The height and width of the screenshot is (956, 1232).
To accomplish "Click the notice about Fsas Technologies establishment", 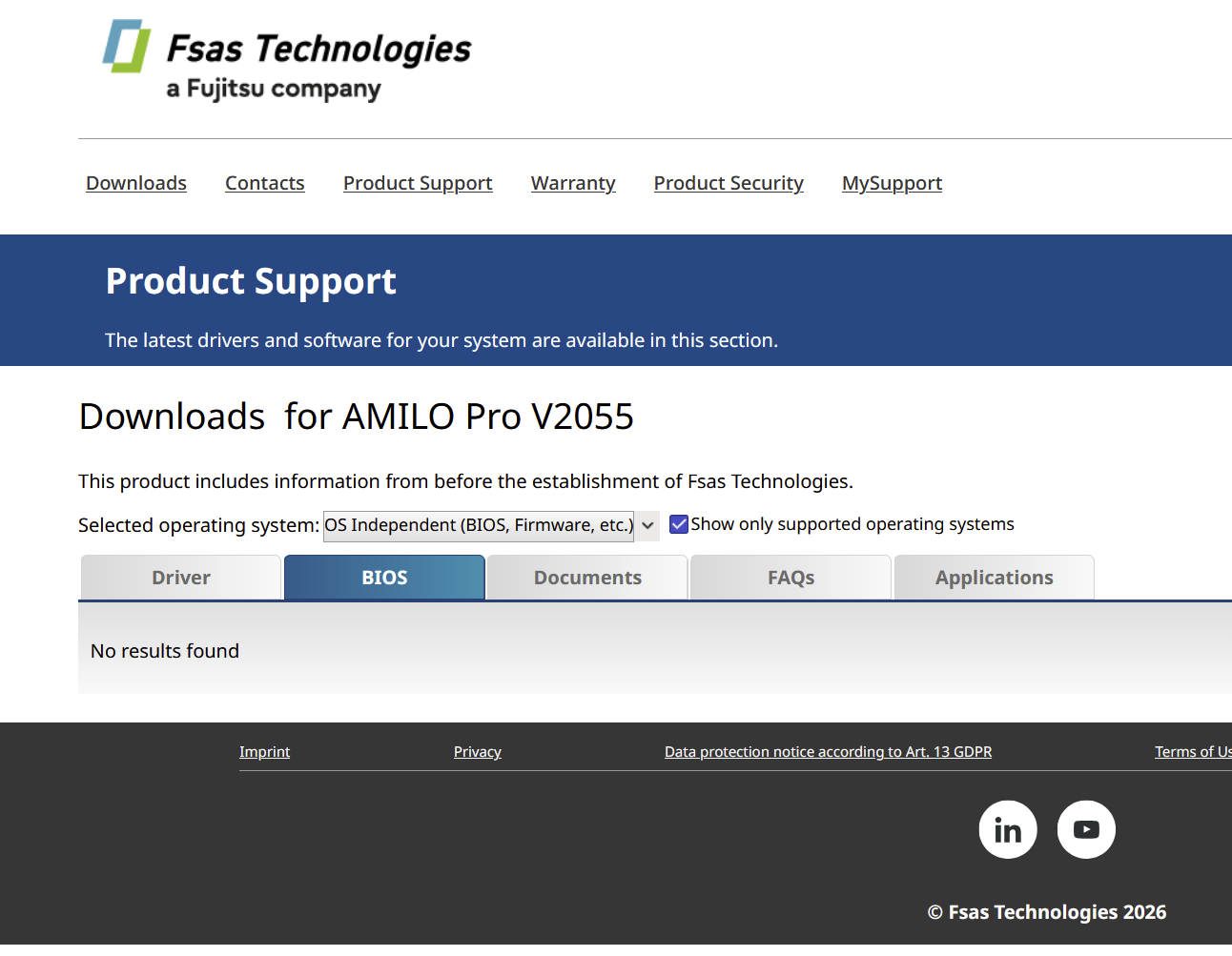I will point(465,481).
